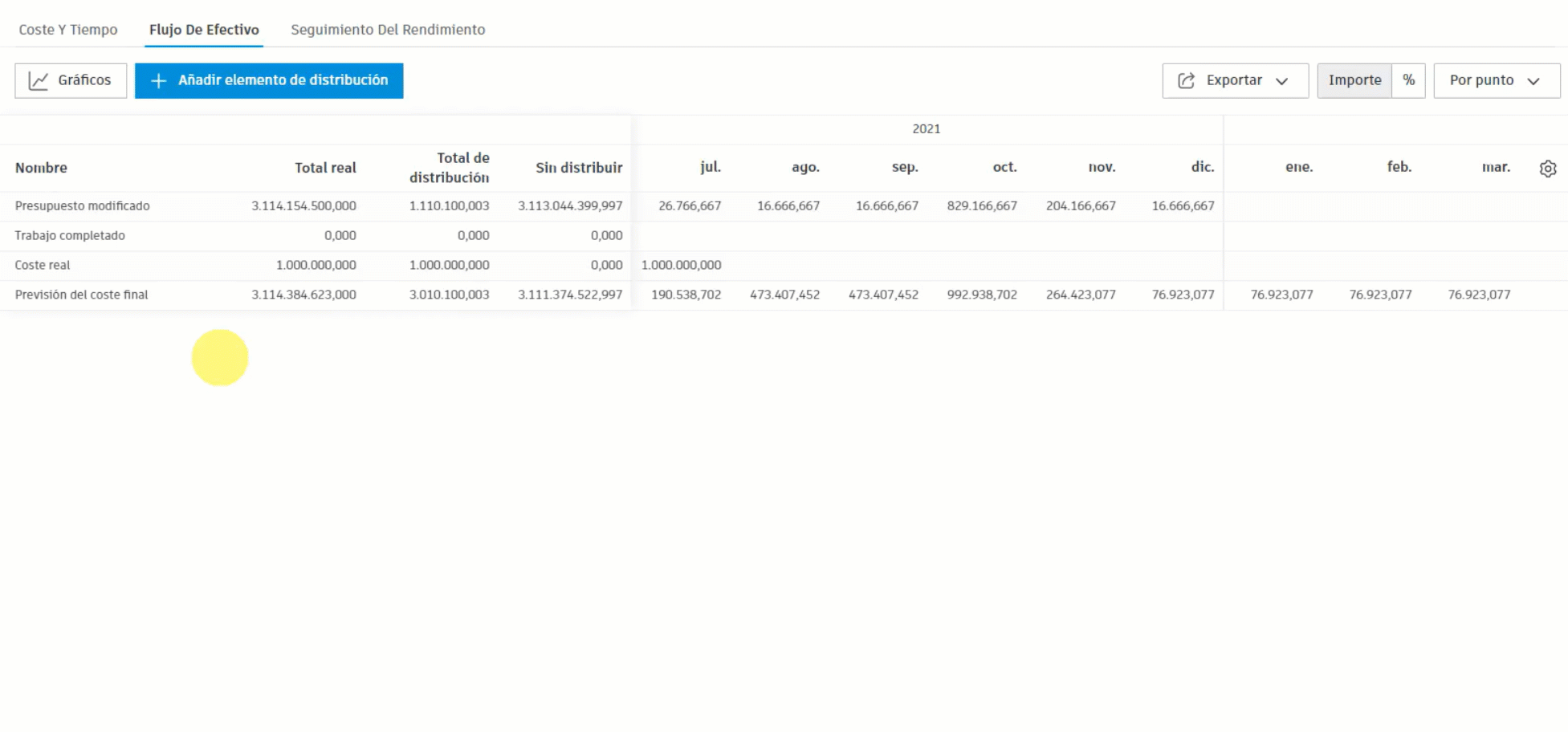Select the Flujo De Efectivo tab

pos(204,30)
